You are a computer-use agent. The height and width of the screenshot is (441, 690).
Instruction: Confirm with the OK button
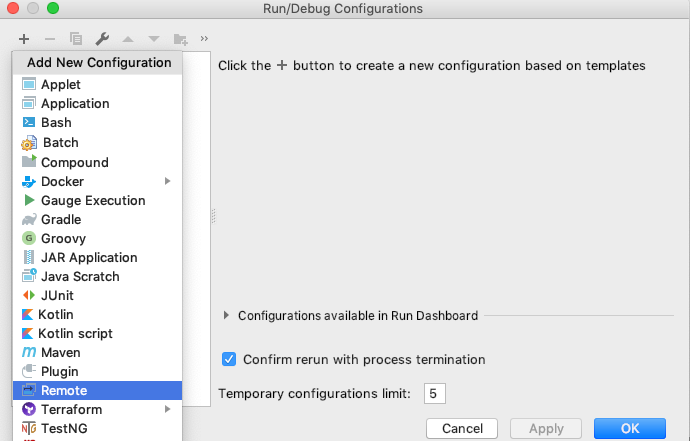tap(630, 428)
